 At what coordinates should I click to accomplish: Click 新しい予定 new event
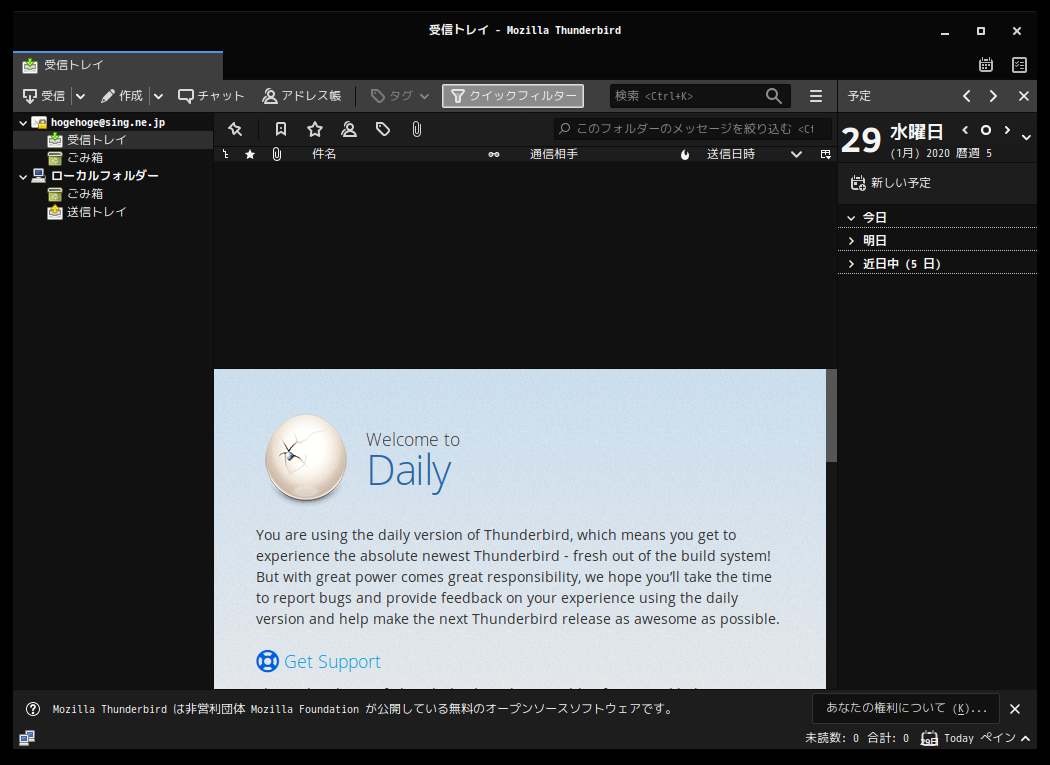coord(891,183)
